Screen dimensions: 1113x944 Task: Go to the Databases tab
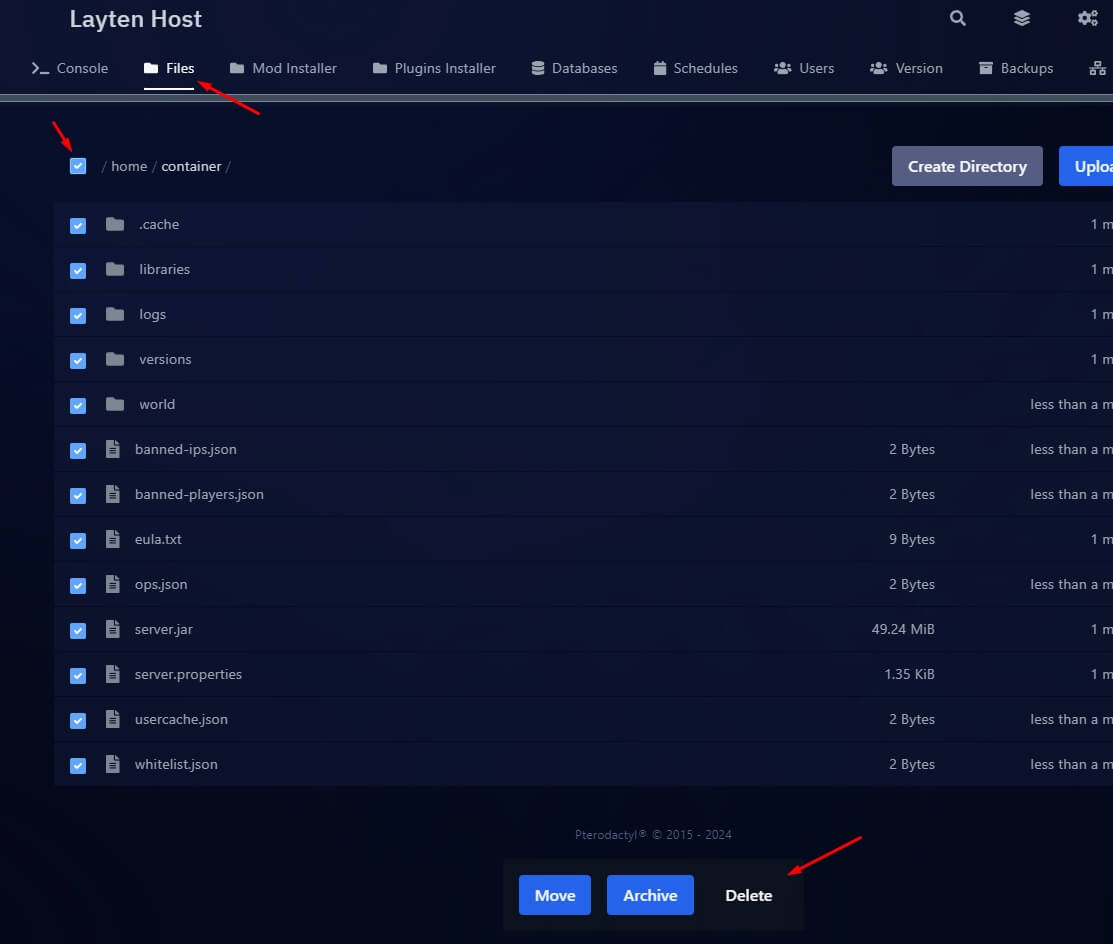pyautogui.click(x=574, y=68)
